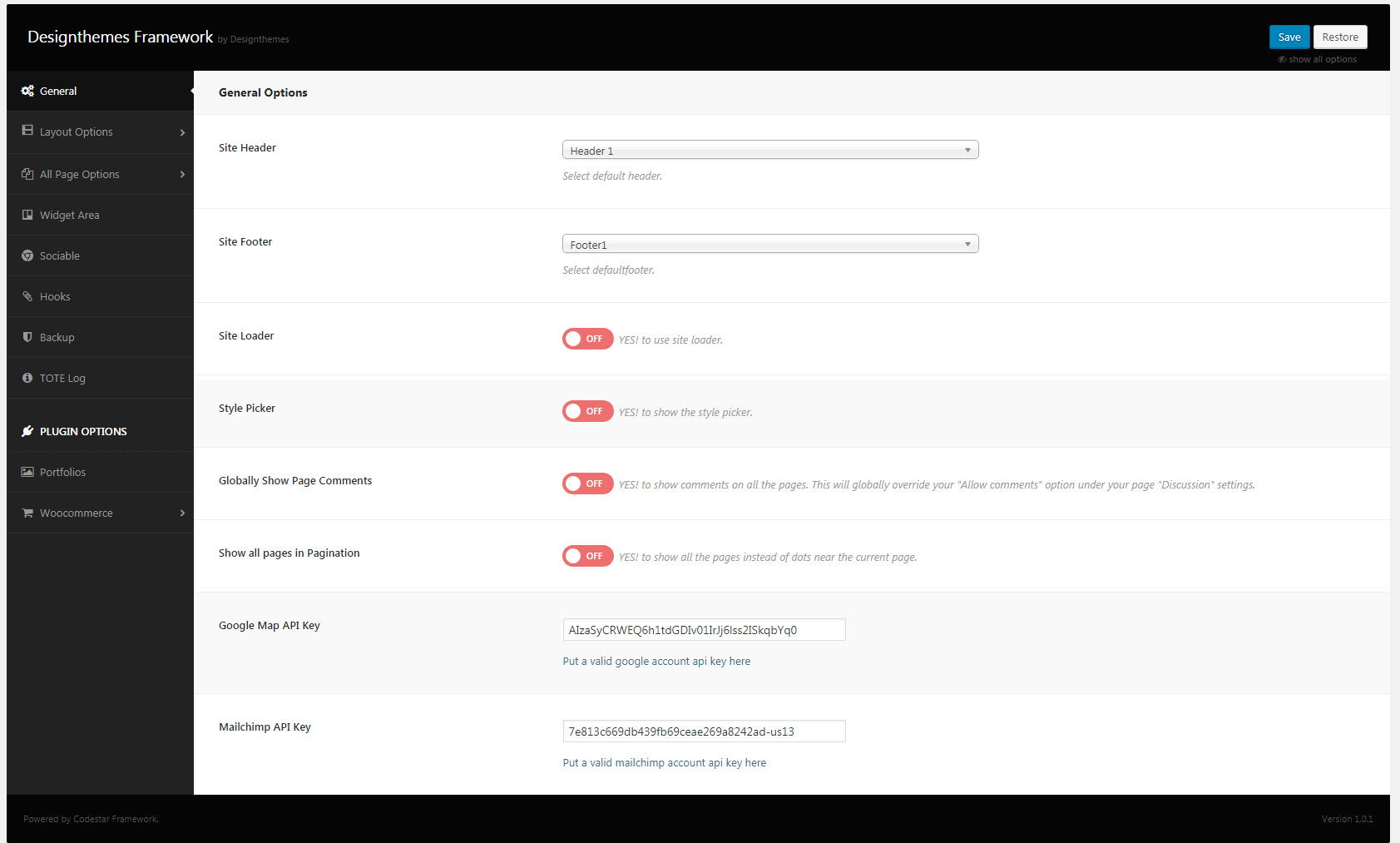Click the Woocommerce cart icon
Image resolution: width=1400 pixels, height=843 pixels.
(27, 513)
